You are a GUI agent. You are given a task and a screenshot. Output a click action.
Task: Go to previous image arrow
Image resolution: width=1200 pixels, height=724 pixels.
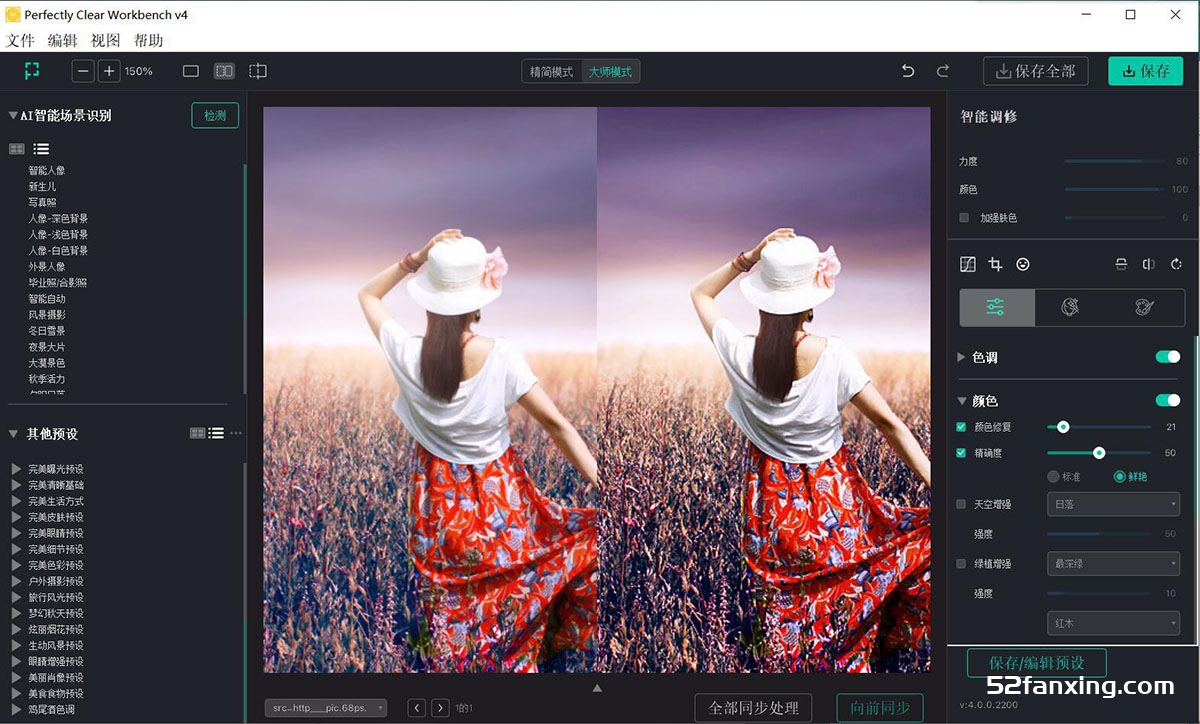[x=417, y=708]
